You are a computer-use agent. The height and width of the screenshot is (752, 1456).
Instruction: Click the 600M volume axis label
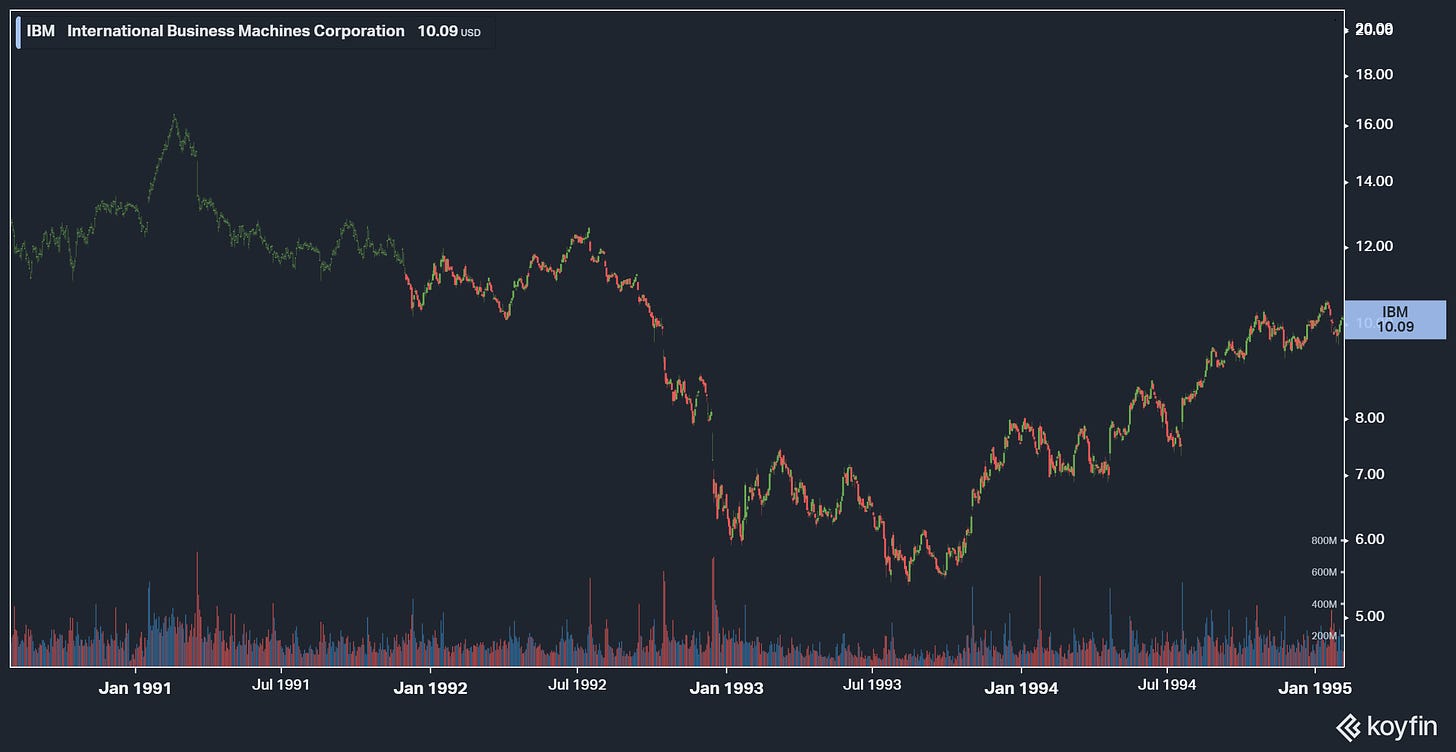[x=1323, y=573]
